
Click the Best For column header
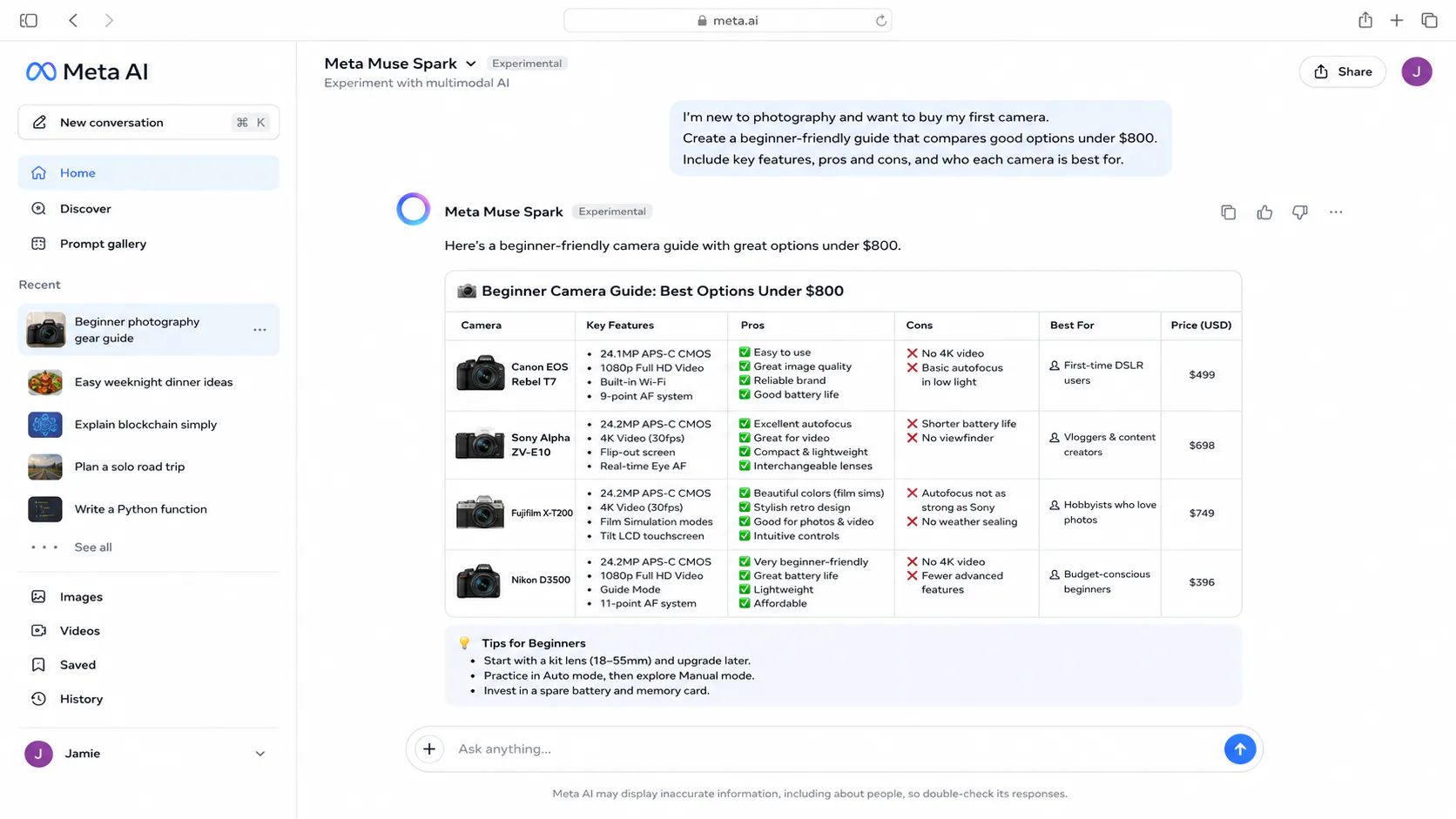1072,326
